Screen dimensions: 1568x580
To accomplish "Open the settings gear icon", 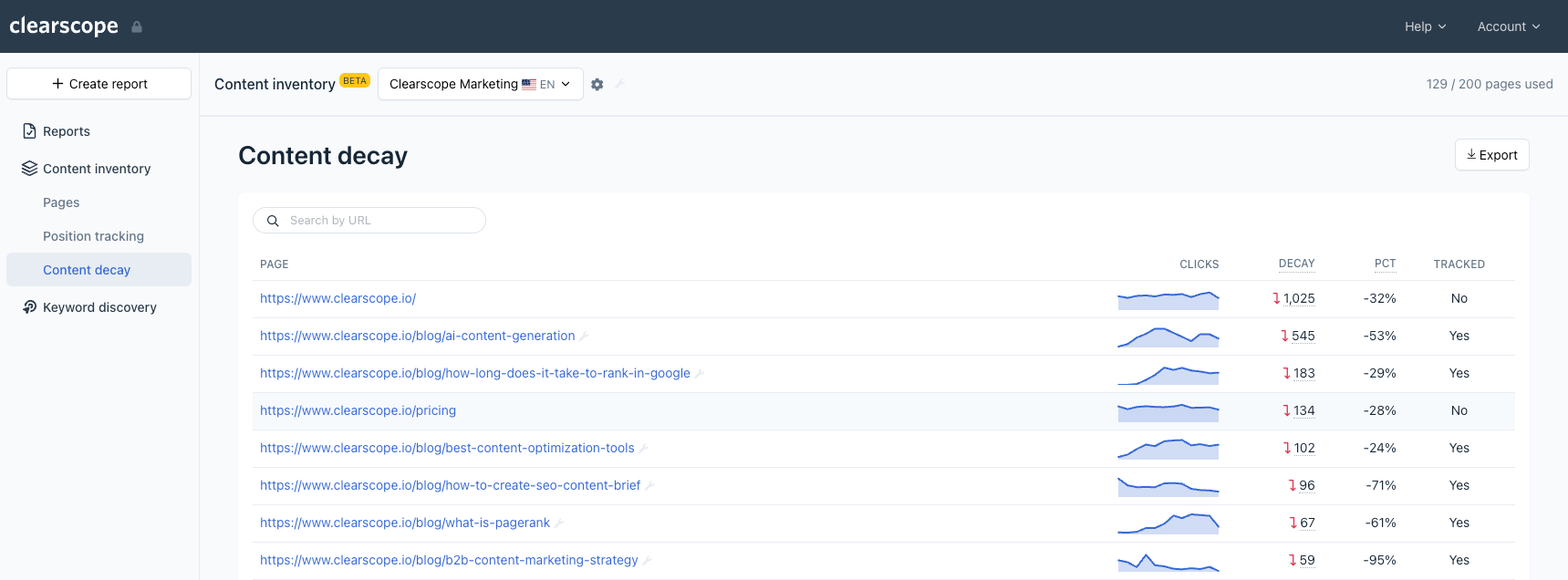I will (x=597, y=84).
